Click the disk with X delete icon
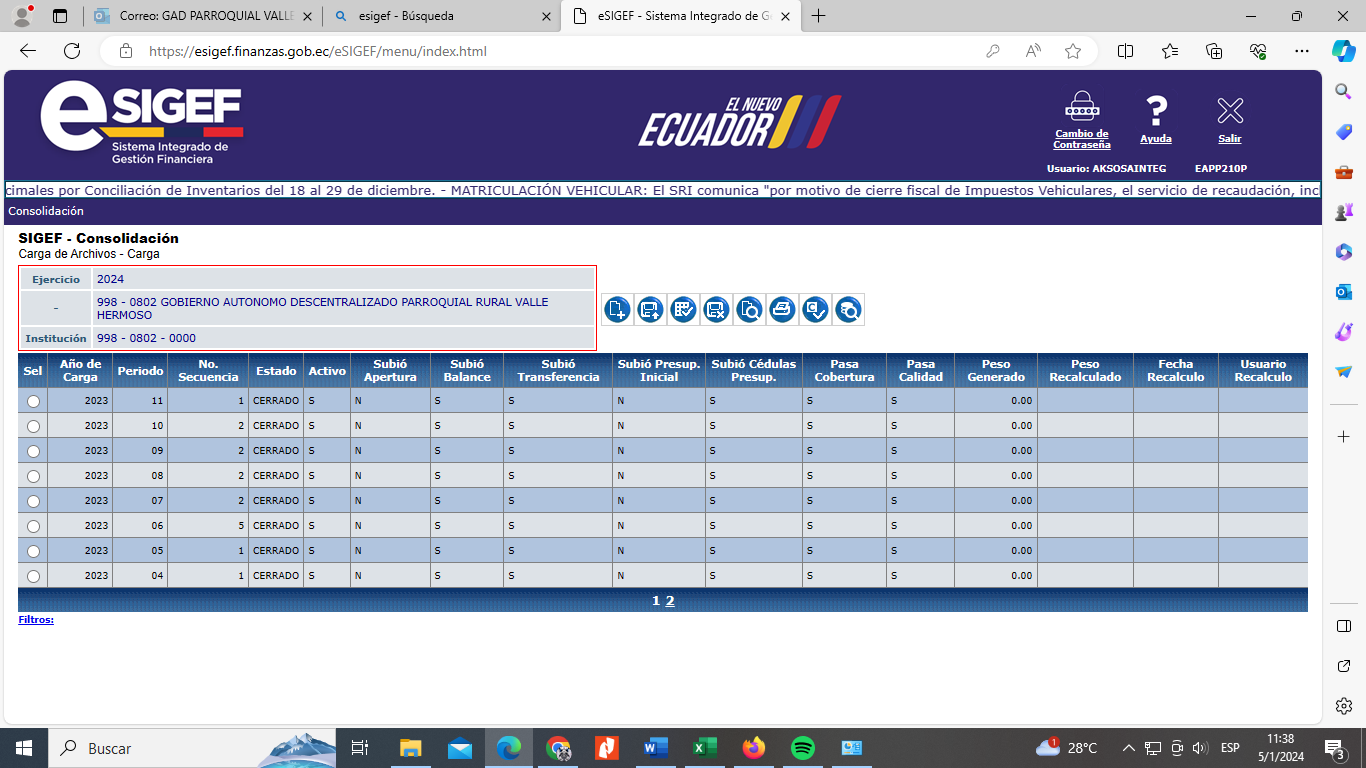This screenshot has width=1366, height=768. [716, 310]
